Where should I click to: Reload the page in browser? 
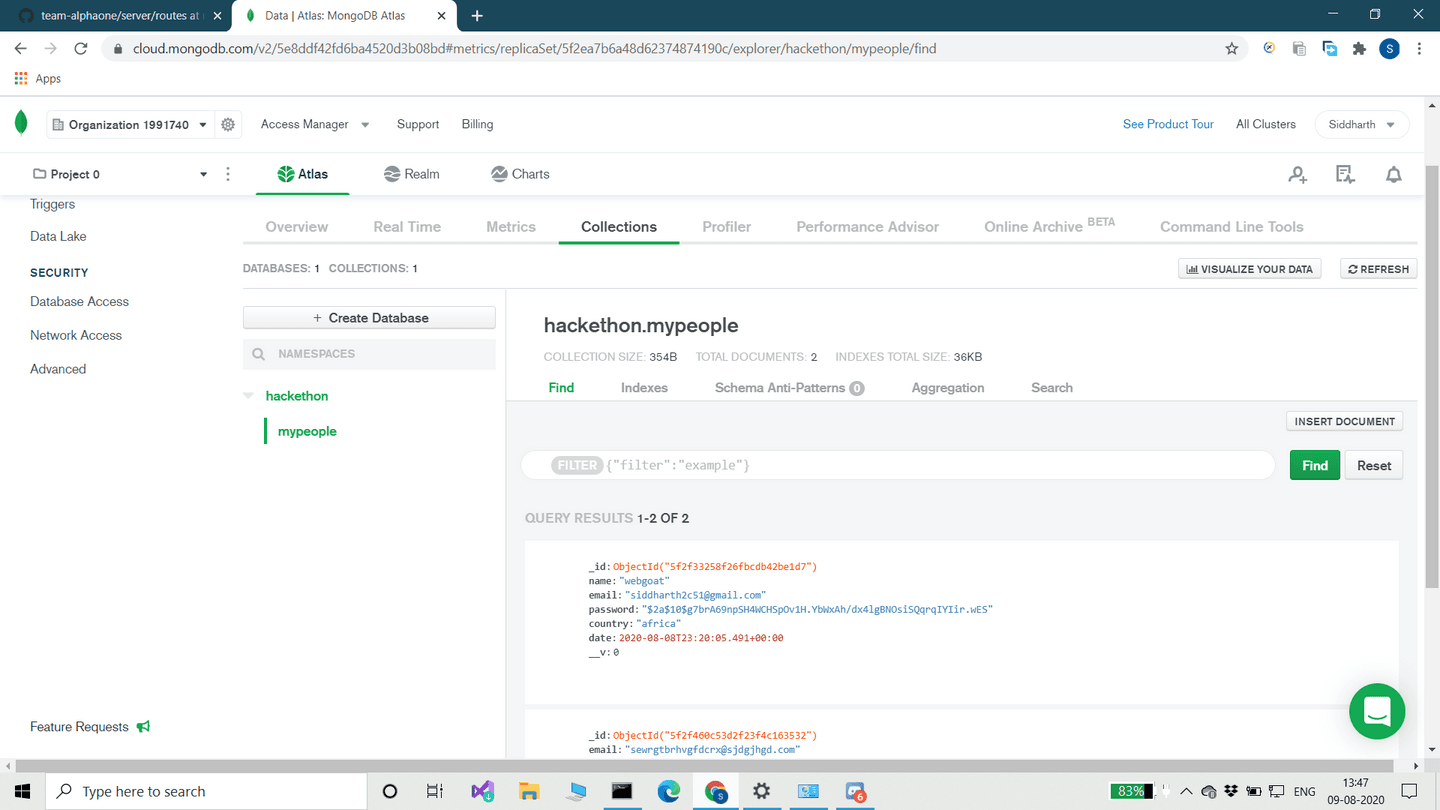coord(81,48)
